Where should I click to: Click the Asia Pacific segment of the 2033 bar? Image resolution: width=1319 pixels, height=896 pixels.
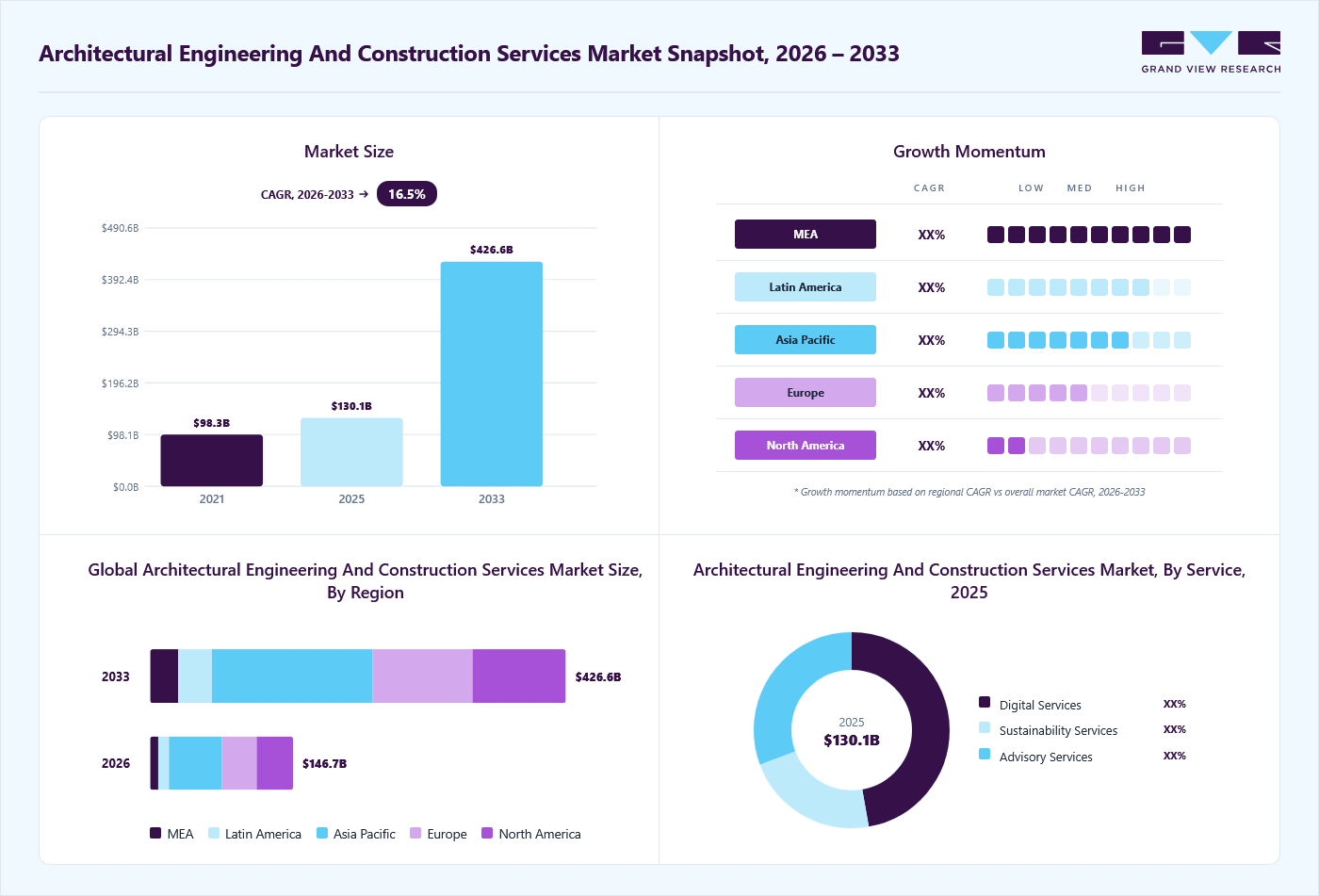(x=292, y=676)
